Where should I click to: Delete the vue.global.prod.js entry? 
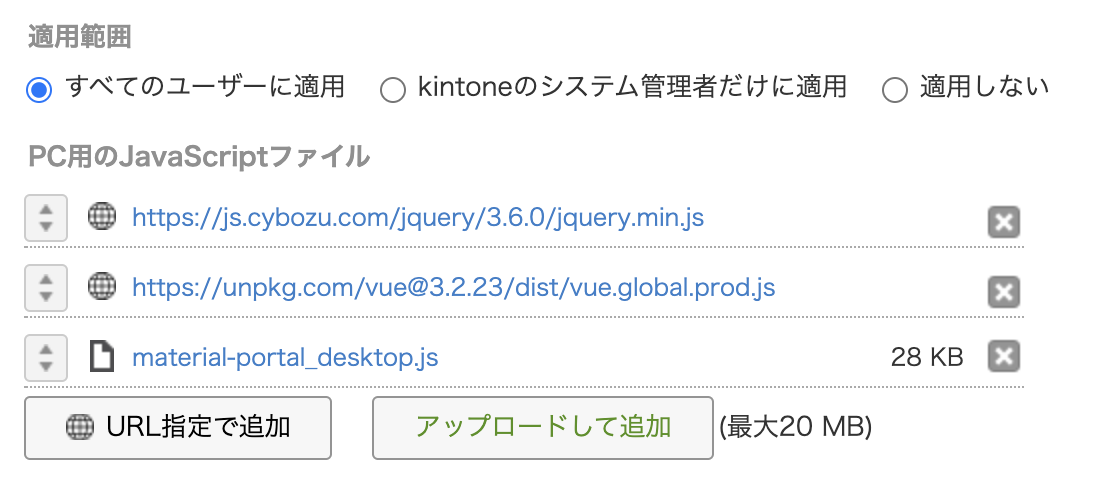point(1003,292)
